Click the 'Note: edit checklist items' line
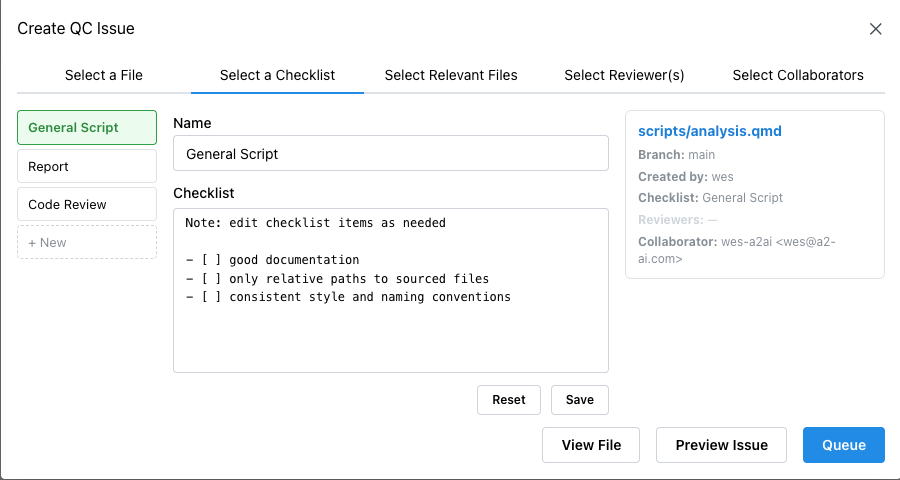Image resolution: width=900 pixels, height=480 pixels. pos(315,223)
